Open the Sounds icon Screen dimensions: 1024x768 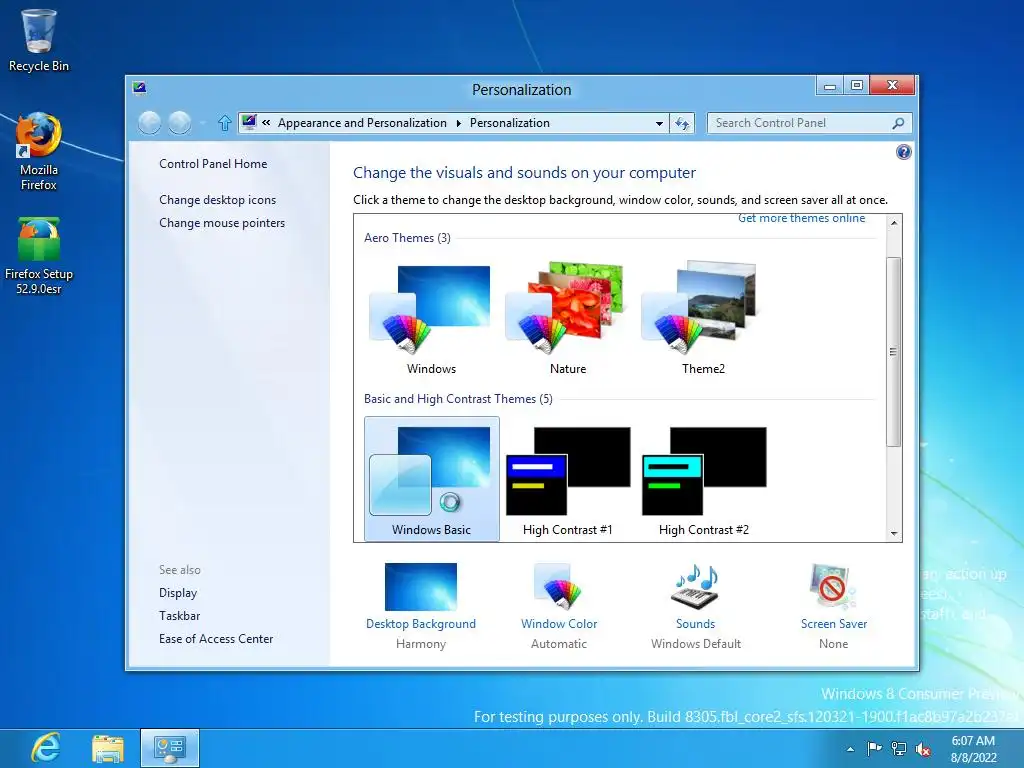(x=696, y=586)
